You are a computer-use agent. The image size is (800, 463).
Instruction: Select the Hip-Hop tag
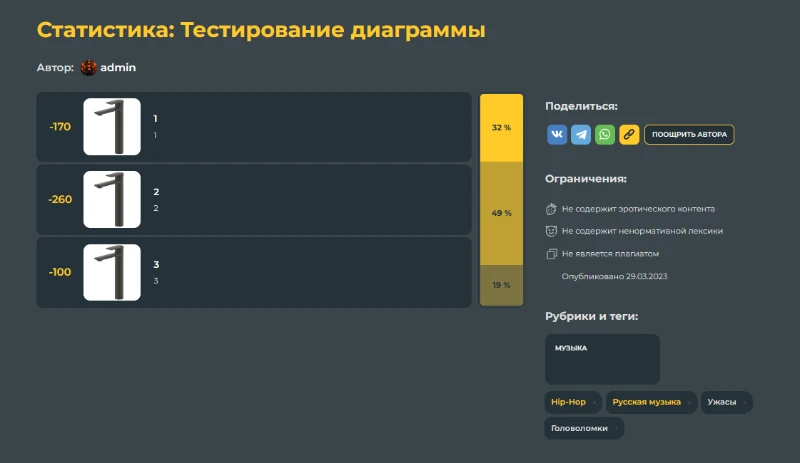click(x=573, y=402)
